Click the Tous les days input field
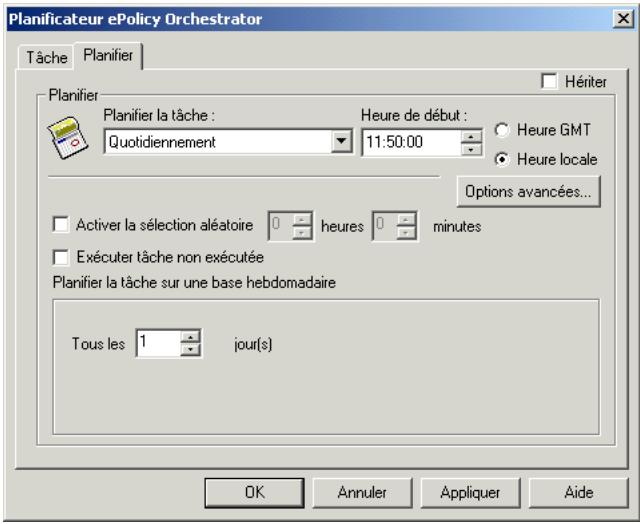 point(158,343)
